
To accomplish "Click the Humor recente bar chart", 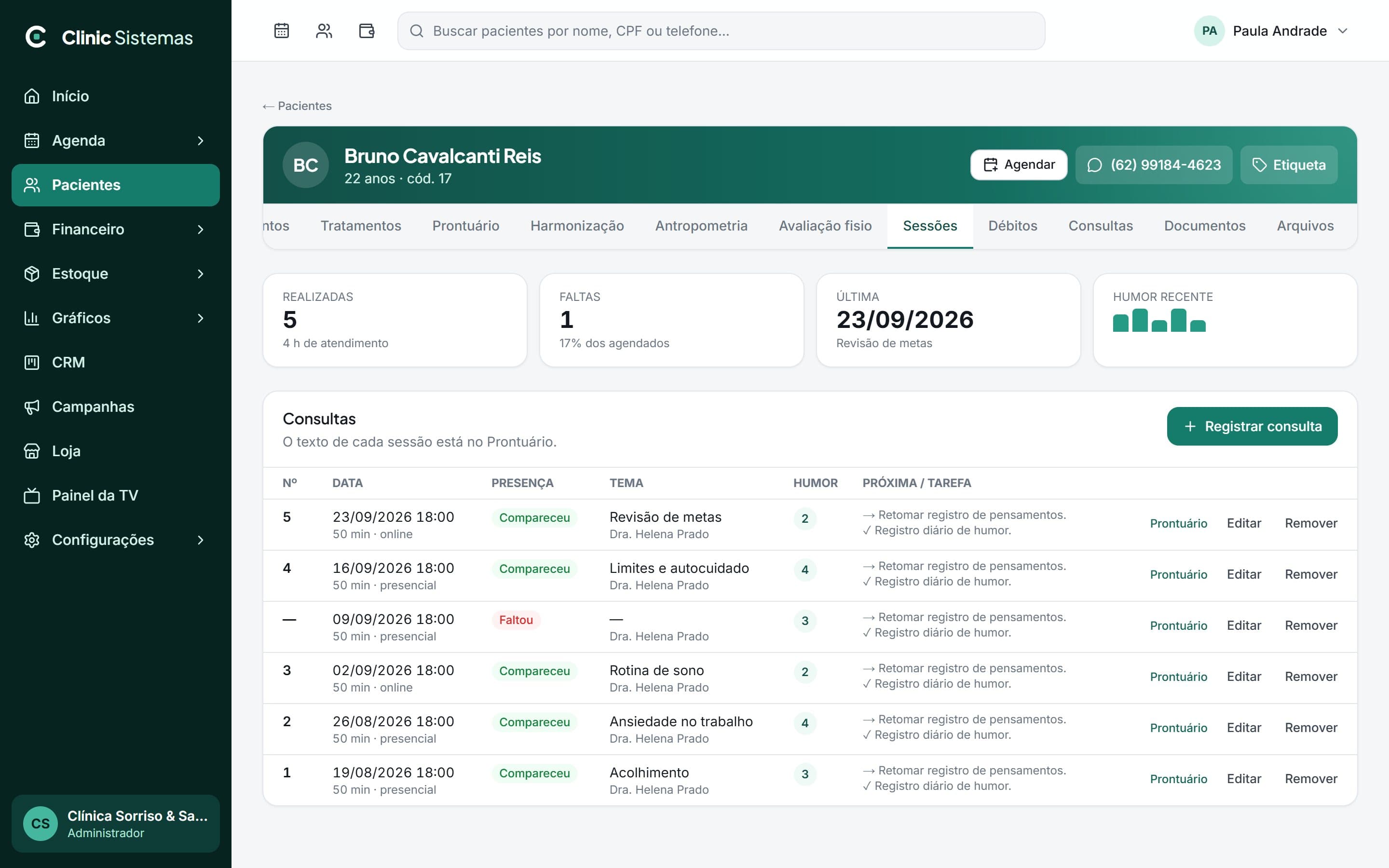I will click(x=1159, y=320).
